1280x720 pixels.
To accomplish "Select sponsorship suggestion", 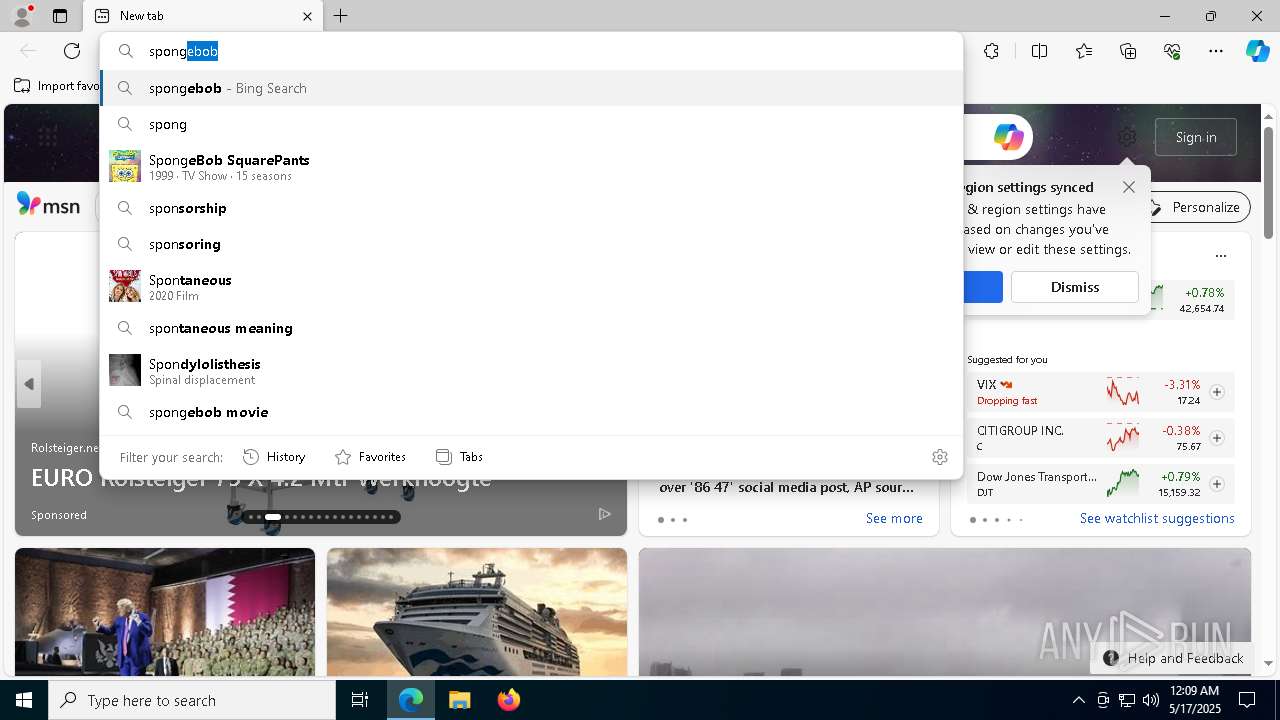I will pyautogui.click(x=531, y=208).
